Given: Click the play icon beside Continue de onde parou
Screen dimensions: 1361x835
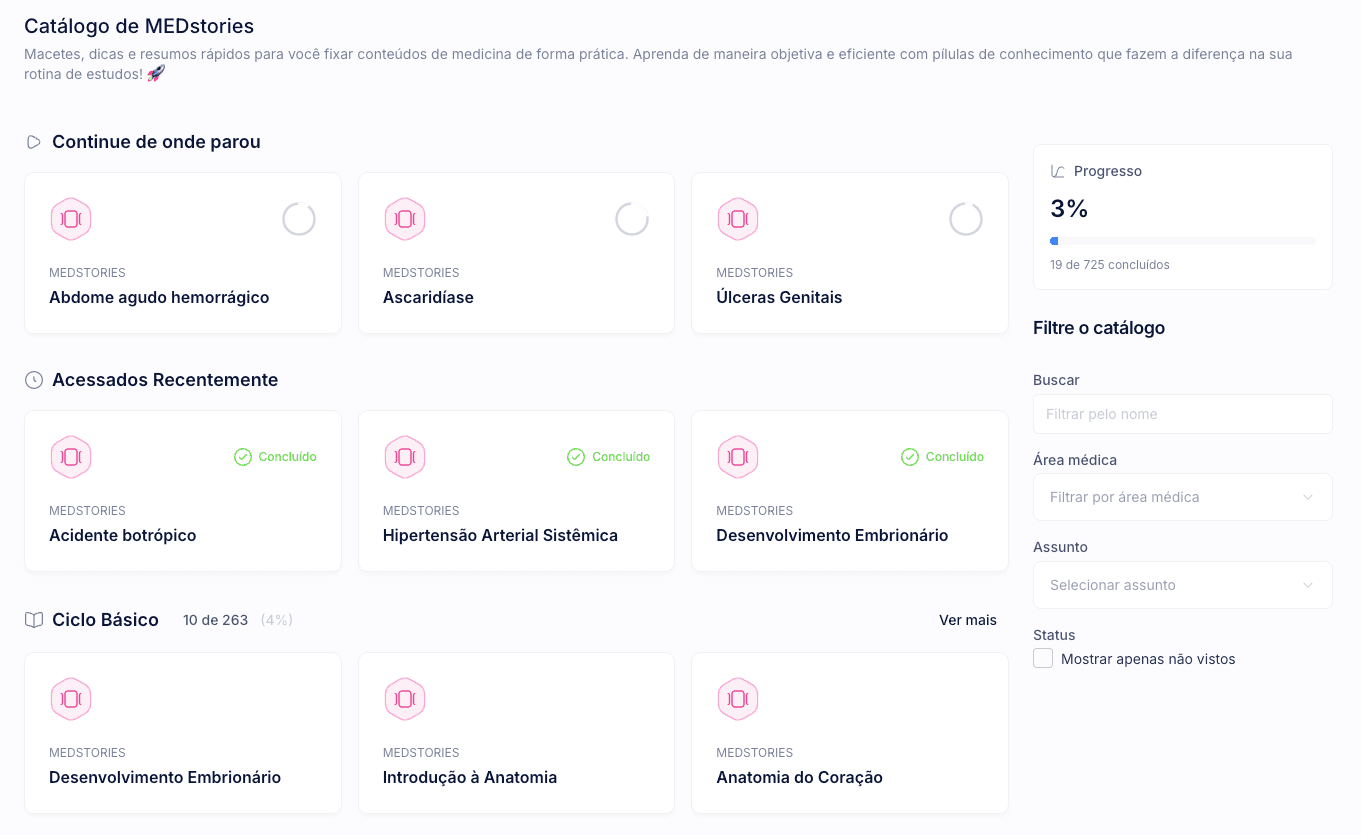Looking at the screenshot, I should pos(33,141).
